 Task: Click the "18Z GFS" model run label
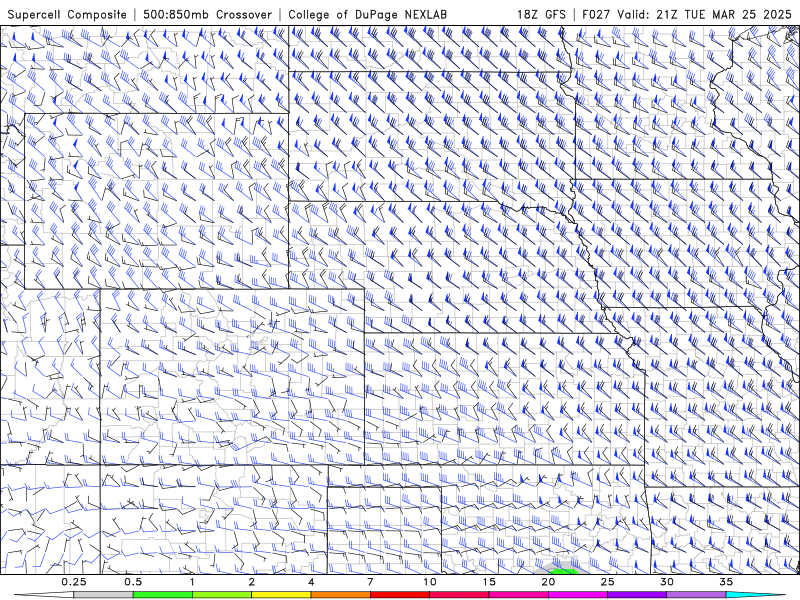point(541,14)
